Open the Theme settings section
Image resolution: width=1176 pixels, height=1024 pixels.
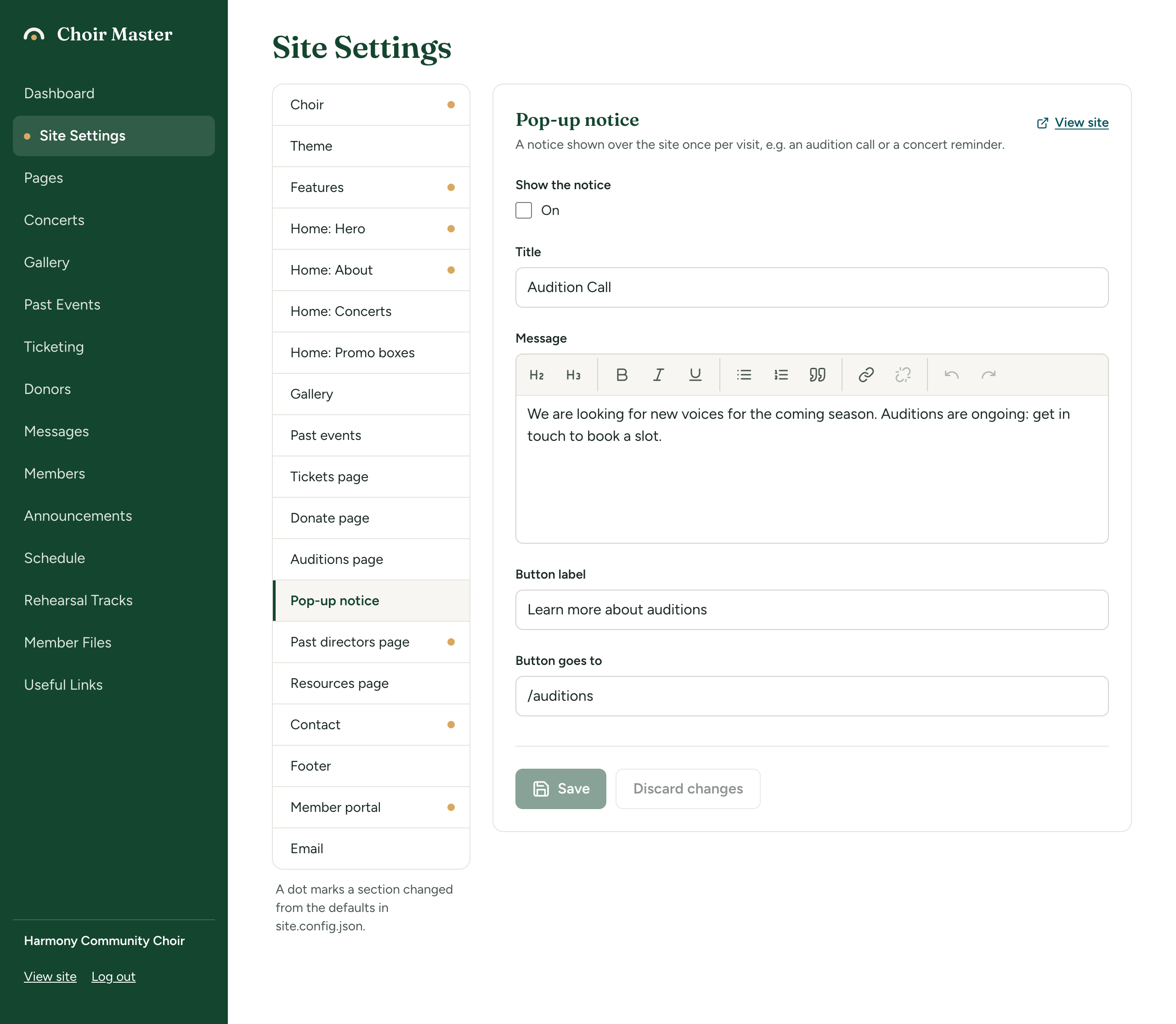pyautogui.click(x=371, y=146)
